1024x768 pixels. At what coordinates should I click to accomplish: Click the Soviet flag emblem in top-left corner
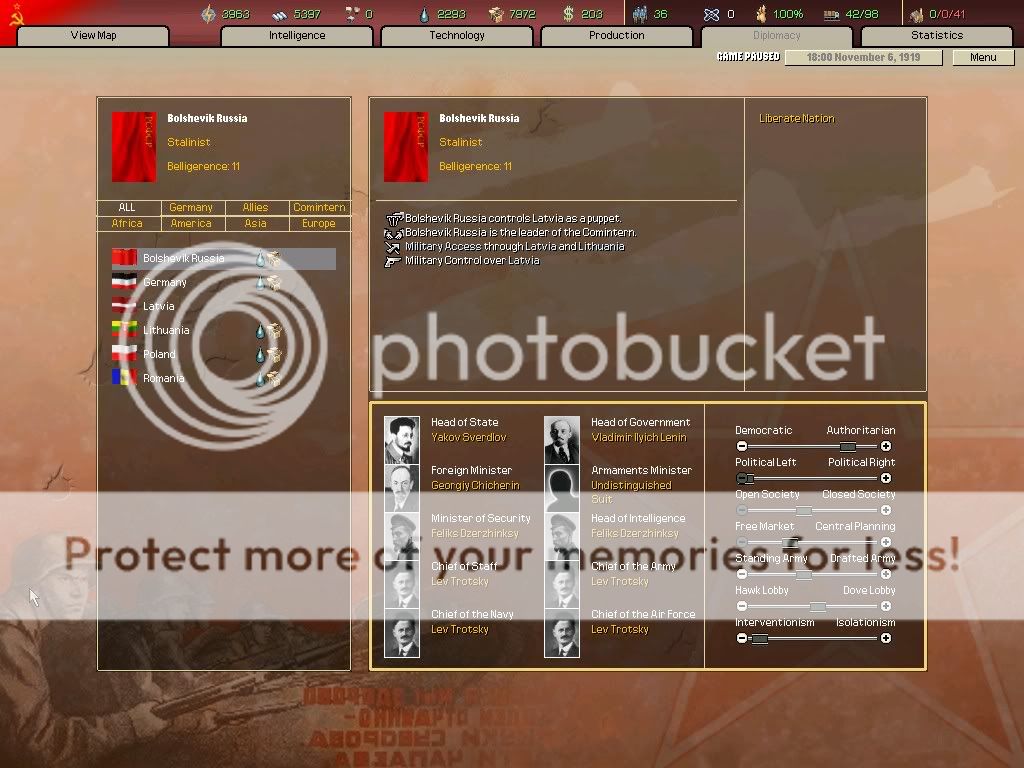coord(14,15)
